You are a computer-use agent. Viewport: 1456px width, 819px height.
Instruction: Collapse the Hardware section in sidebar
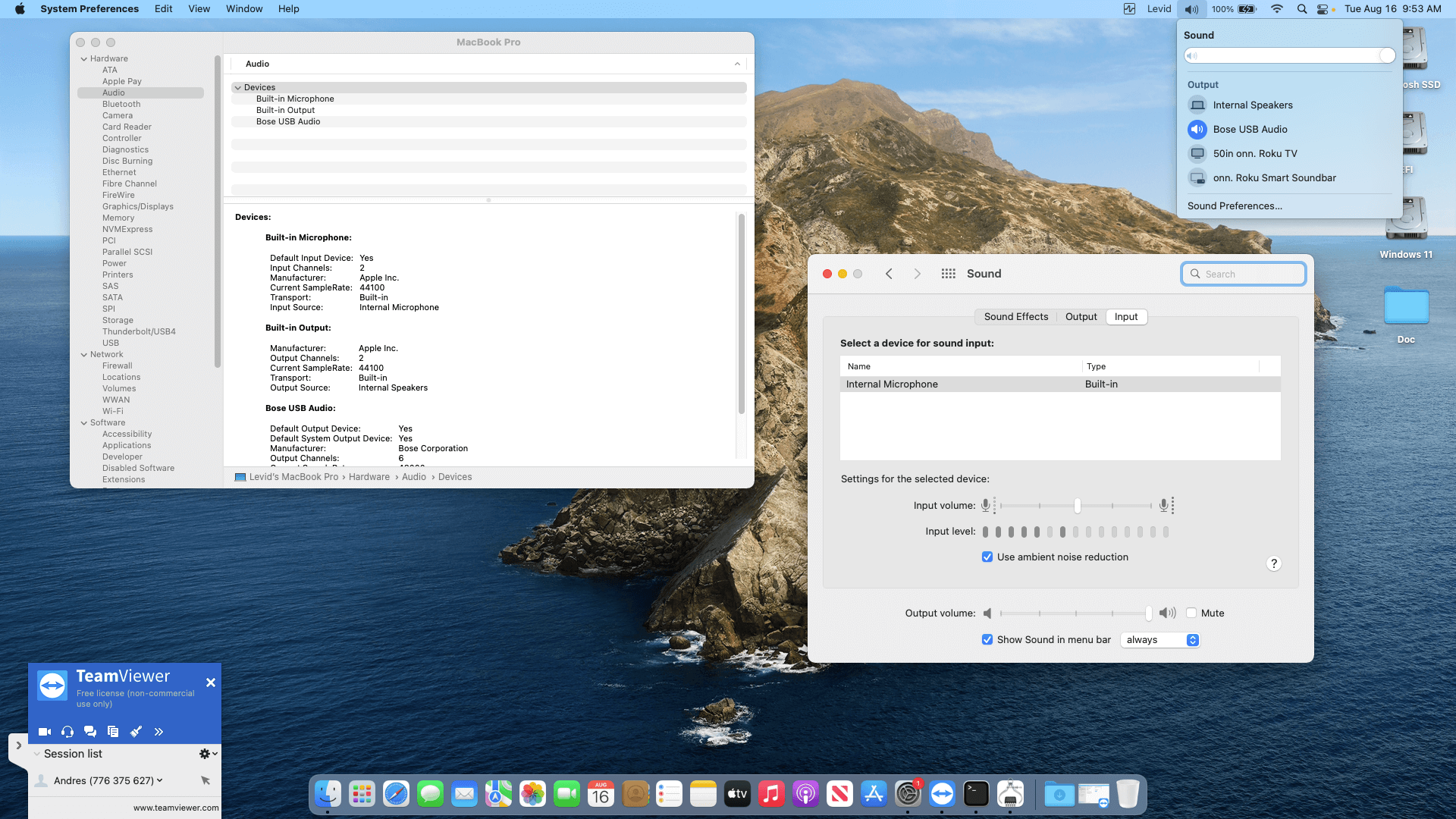[x=84, y=58]
